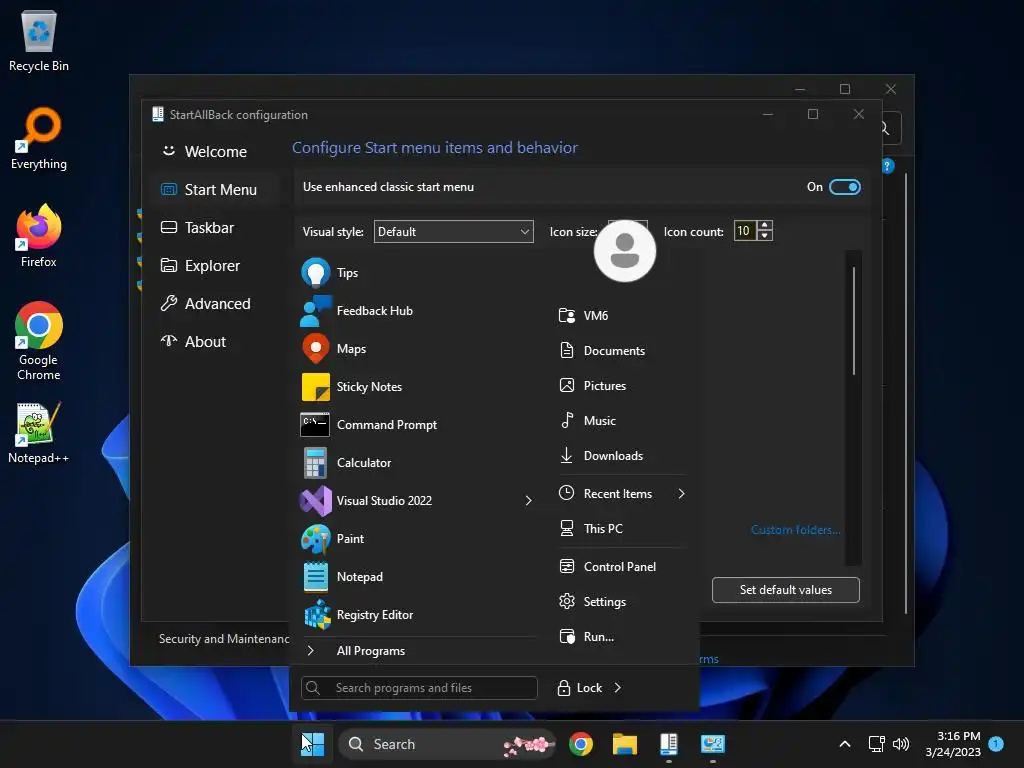Switch to Taskbar settings section
This screenshot has height=768, width=1024.
[216, 228]
